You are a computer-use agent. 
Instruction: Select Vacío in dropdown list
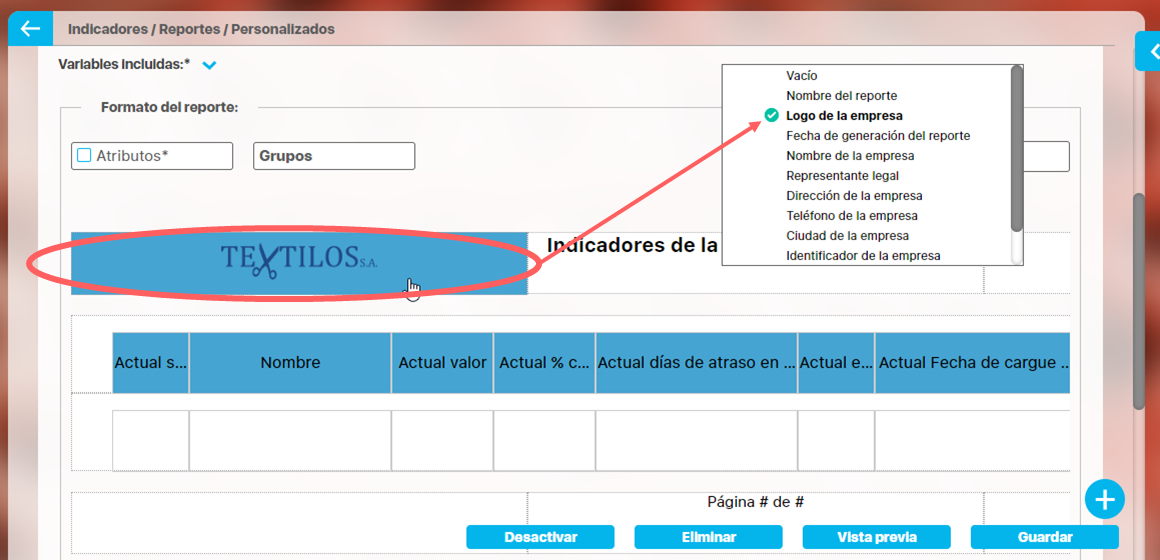pyautogui.click(x=802, y=75)
